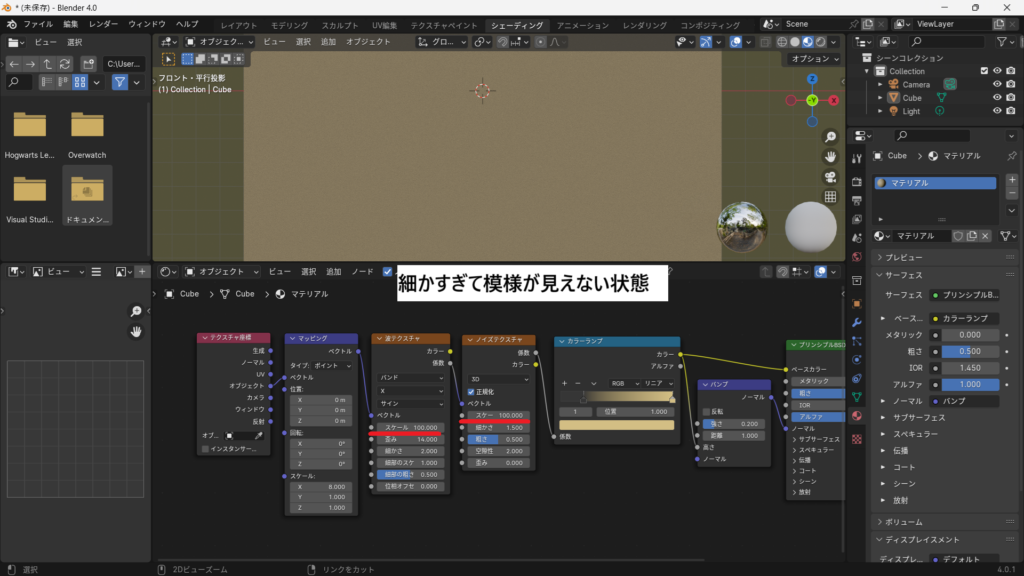The height and width of the screenshot is (576, 1024).
Task: Switch orthographic/perspective grid icon in viewport
Action: (830, 197)
